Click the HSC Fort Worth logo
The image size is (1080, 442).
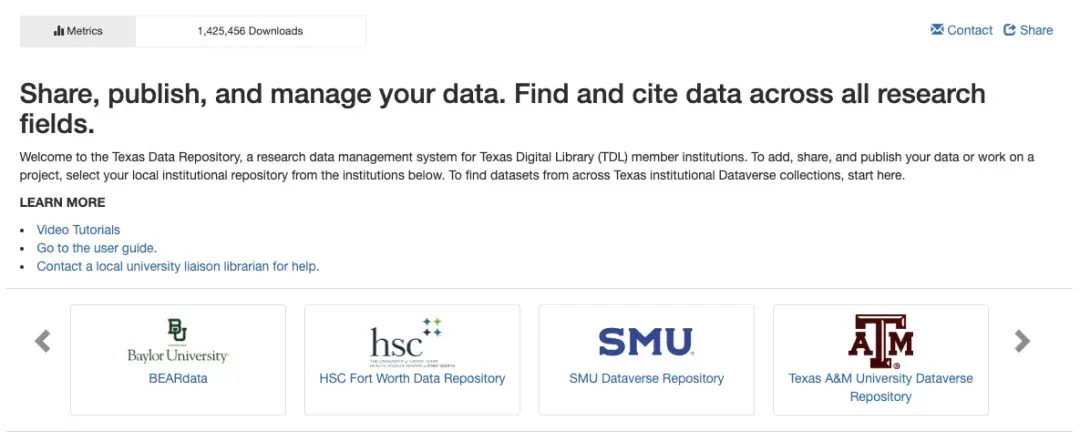tap(405, 342)
